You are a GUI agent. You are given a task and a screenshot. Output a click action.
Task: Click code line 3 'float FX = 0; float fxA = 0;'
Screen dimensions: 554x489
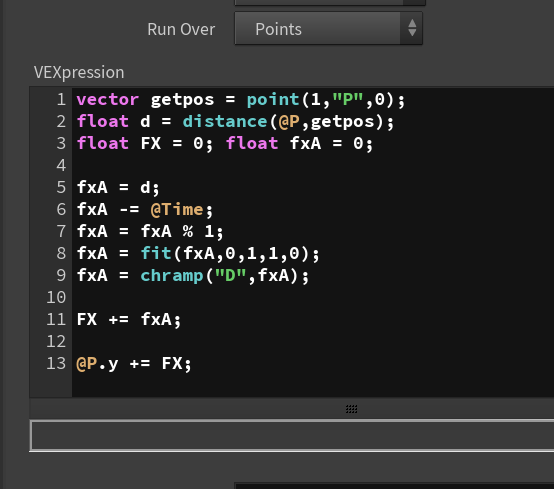(225, 144)
